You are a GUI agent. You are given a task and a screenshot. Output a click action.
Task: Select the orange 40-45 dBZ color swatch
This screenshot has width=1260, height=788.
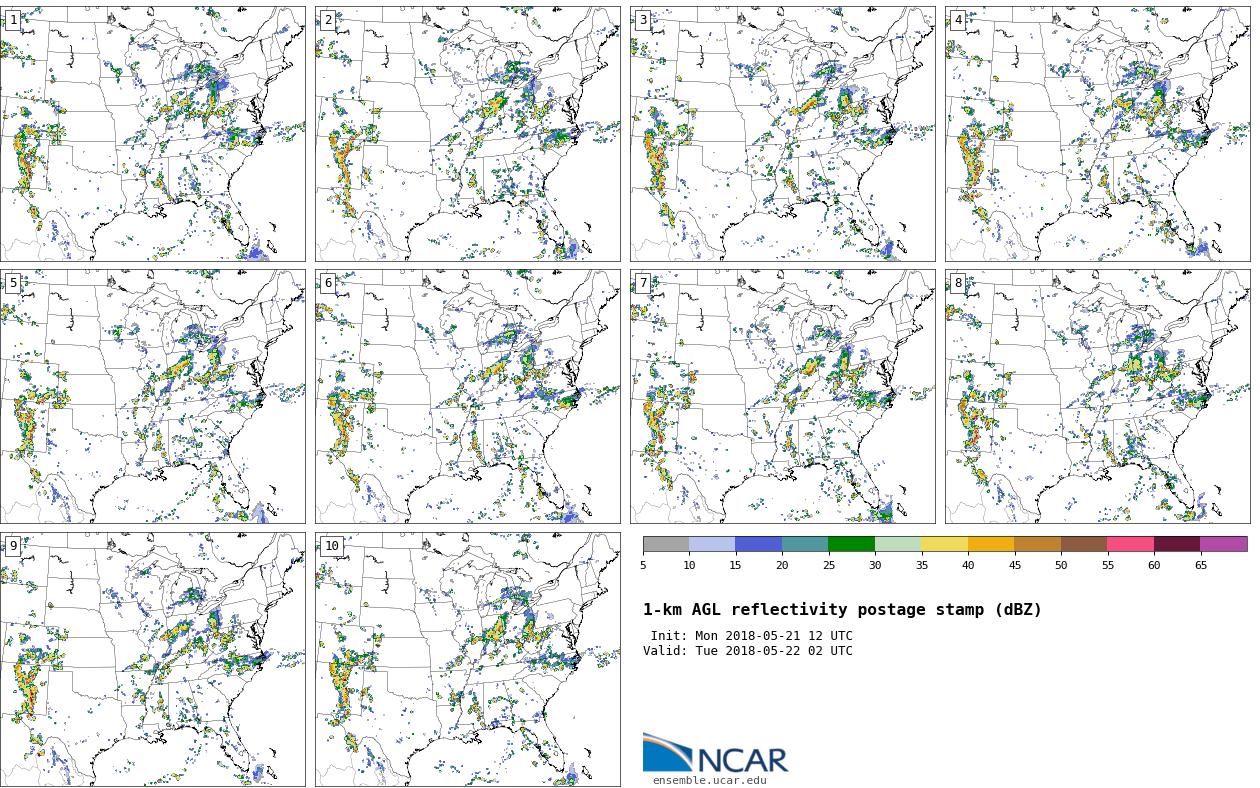click(x=990, y=545)
